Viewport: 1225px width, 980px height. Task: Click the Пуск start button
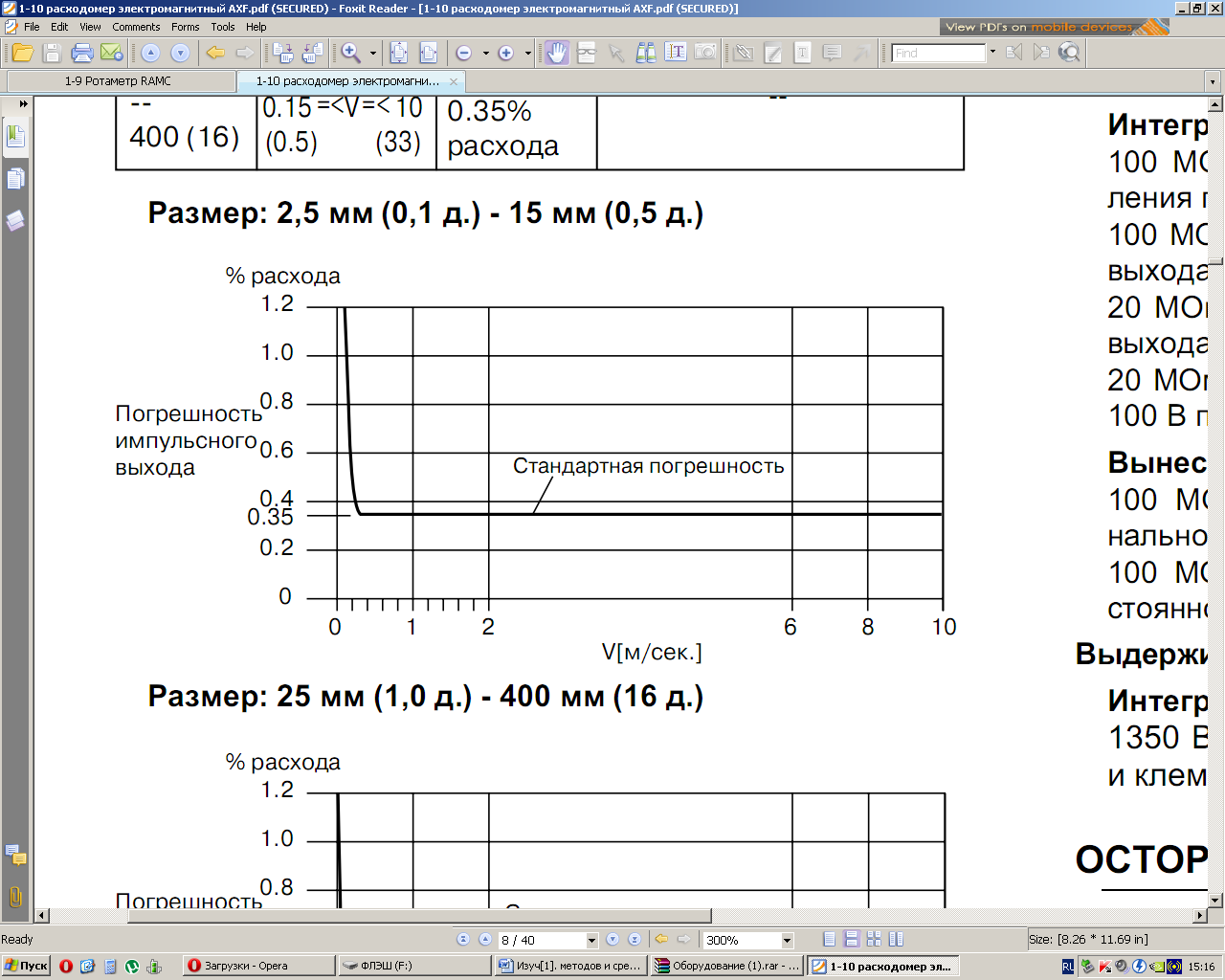[26, 966]
